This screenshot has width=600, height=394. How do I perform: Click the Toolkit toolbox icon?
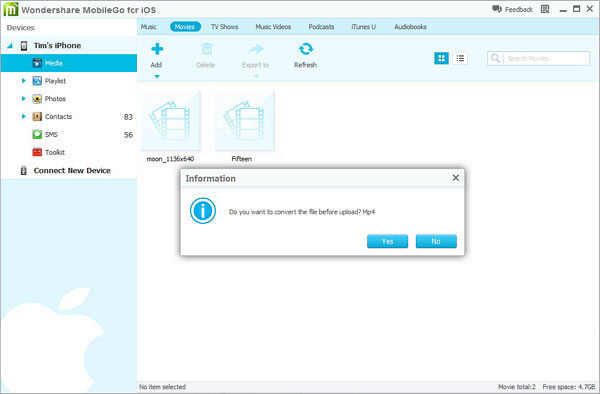coord(37,152)
